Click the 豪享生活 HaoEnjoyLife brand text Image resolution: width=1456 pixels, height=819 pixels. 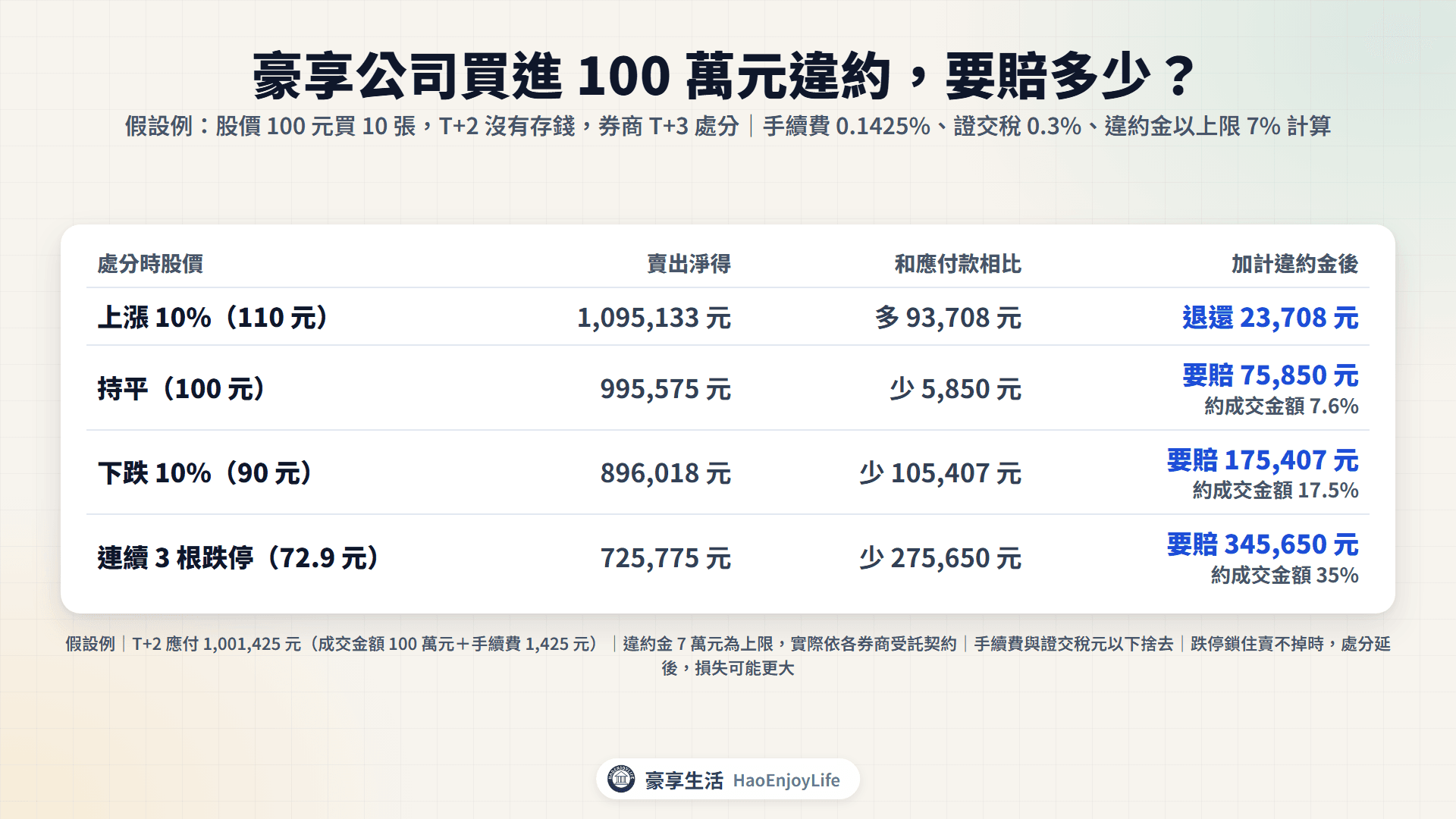(x=742, y=780)
